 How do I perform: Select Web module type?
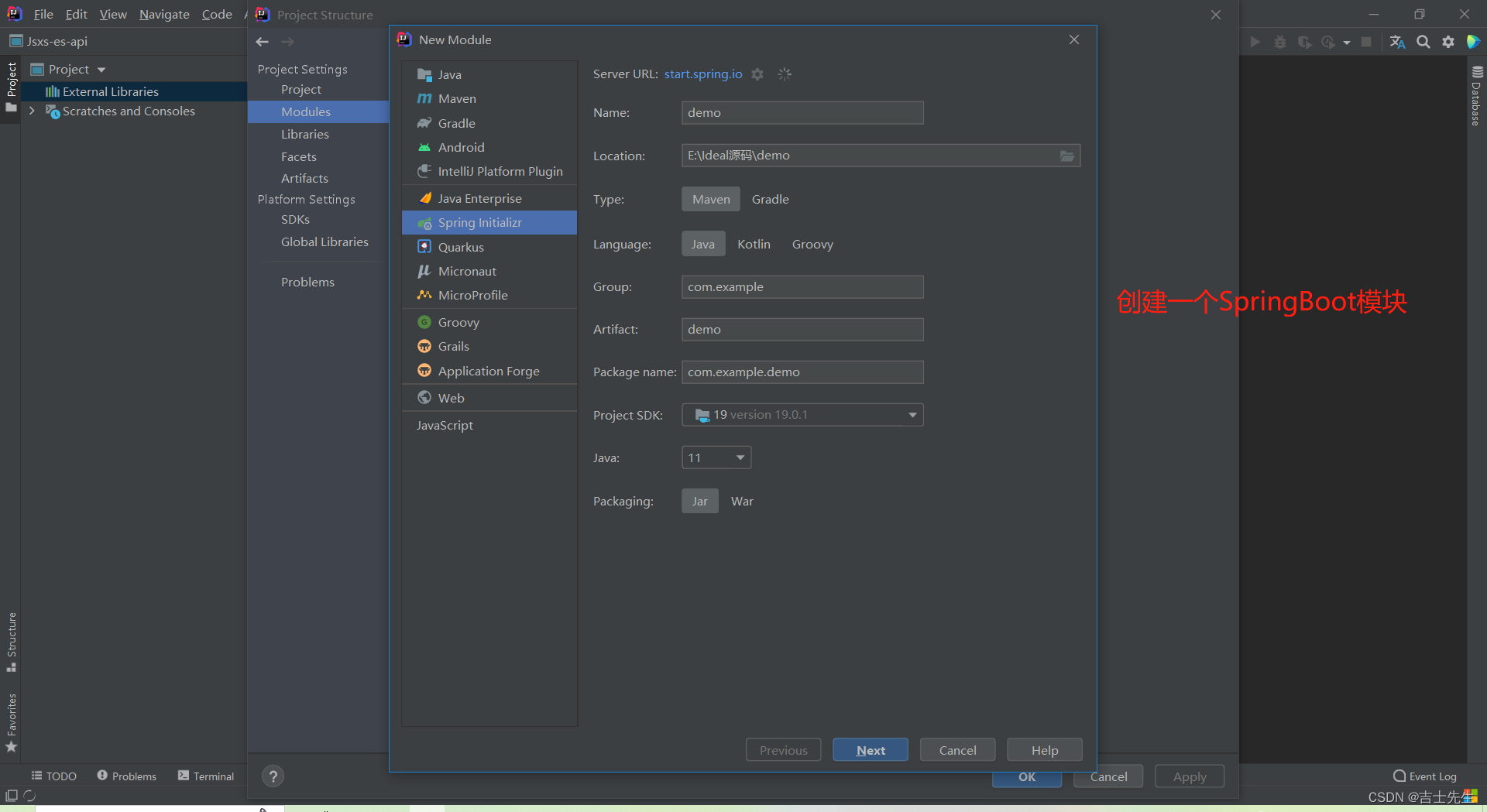coord(489,398)
